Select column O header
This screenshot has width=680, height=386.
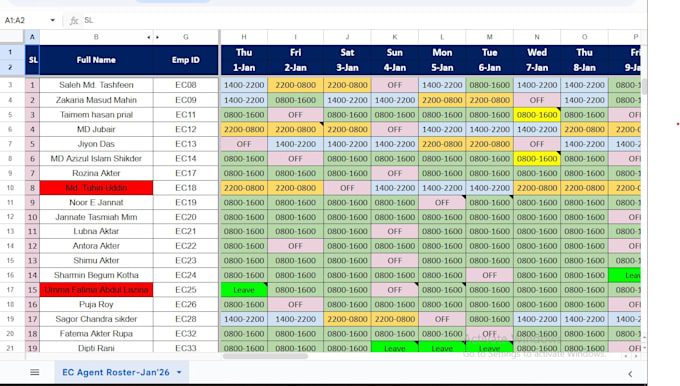(x=584, y=37)
